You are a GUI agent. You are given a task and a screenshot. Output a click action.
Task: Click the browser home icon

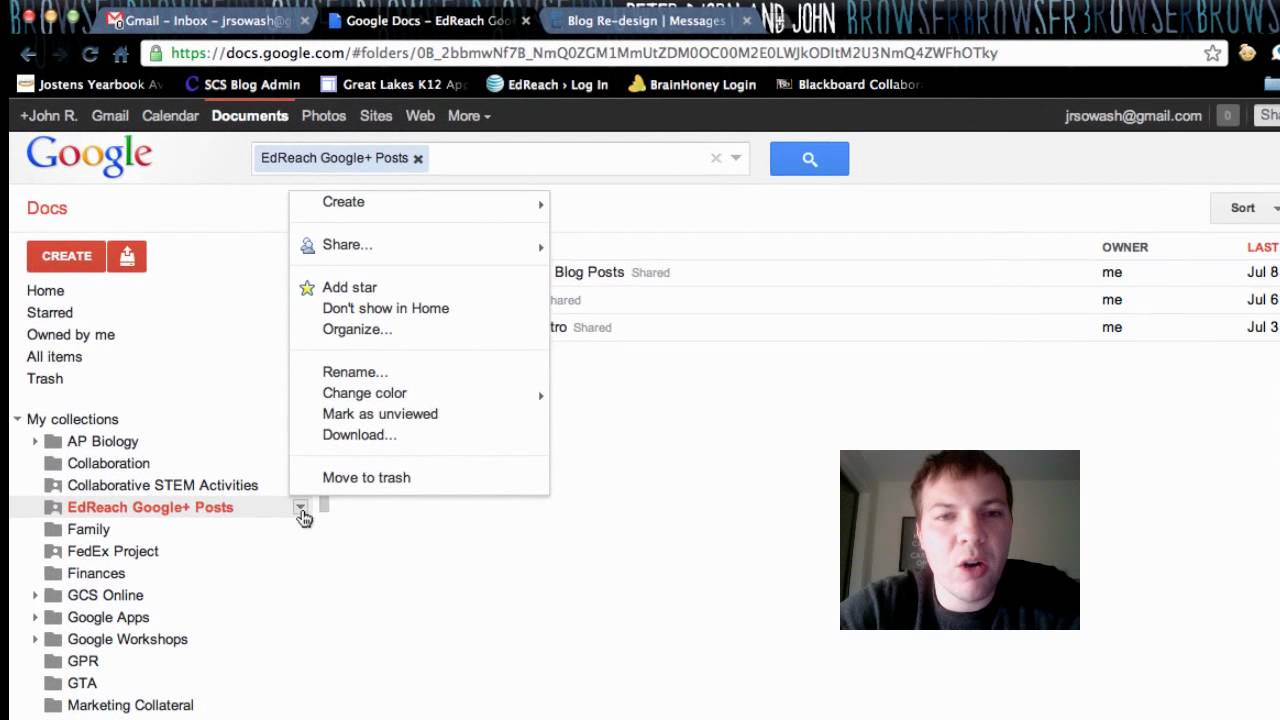[x=121, y=54]
